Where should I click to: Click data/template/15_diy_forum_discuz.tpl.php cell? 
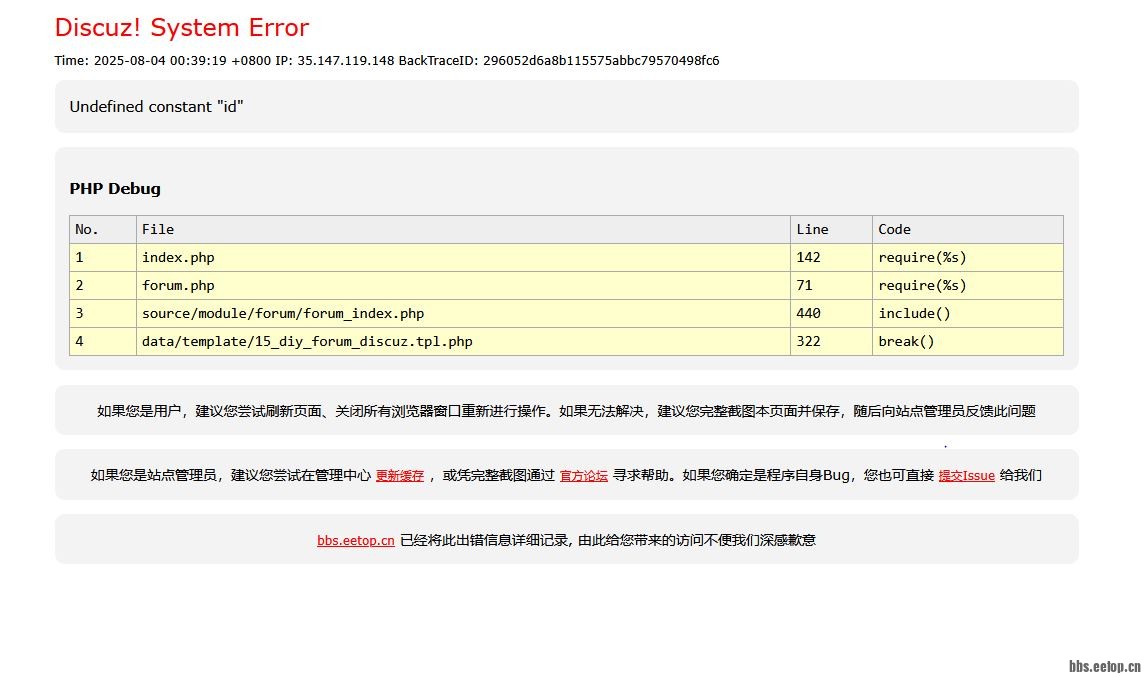click(x=463, y=341)
